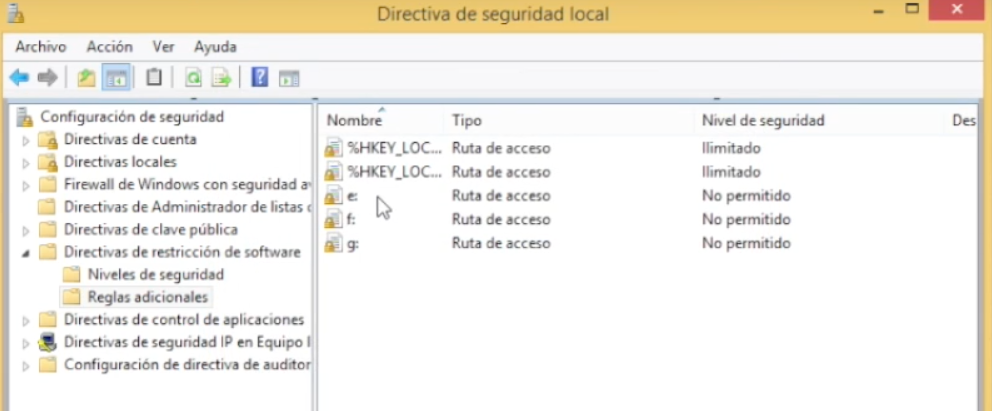Expand Directivas de control de aplicaciones
The height and width of the screenshot is (411, 992).
[x=27, y=321]
